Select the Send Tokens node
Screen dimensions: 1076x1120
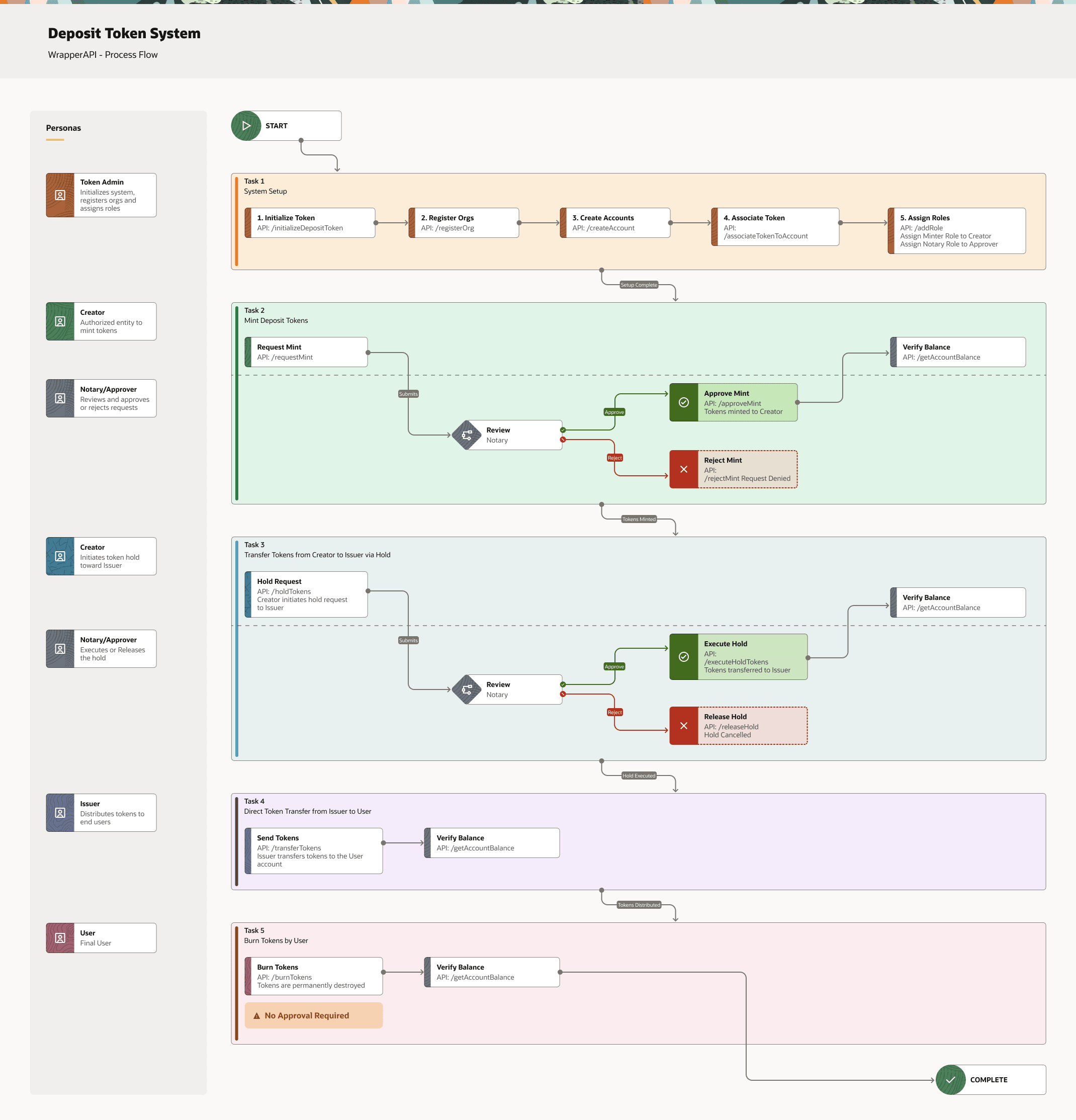314,851
